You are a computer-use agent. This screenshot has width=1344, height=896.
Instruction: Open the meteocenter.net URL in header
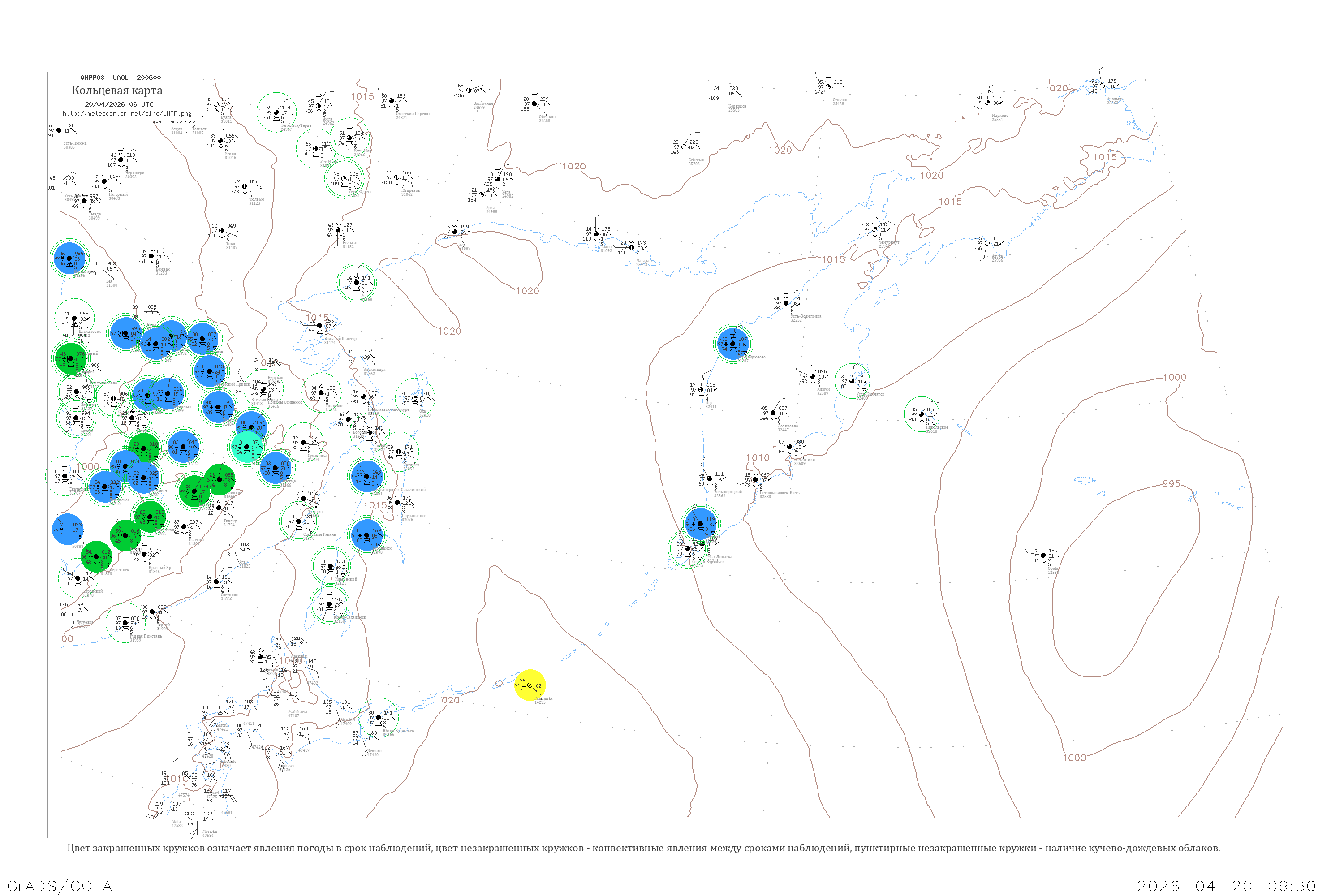point(127,113)
